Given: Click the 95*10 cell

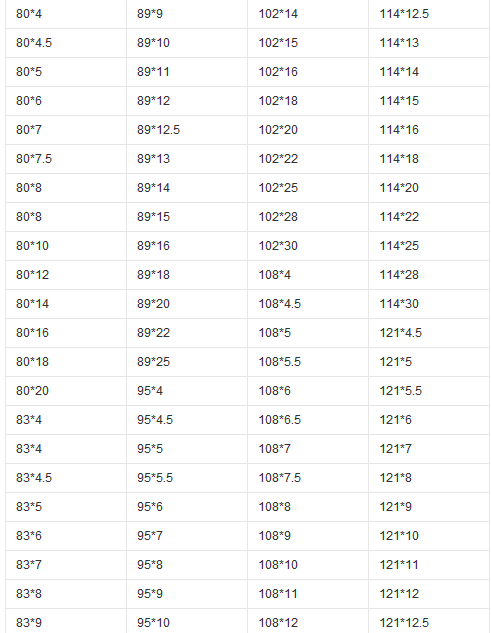Looking at the screenshot, I should pyautogui.click(x=187, y=622).
